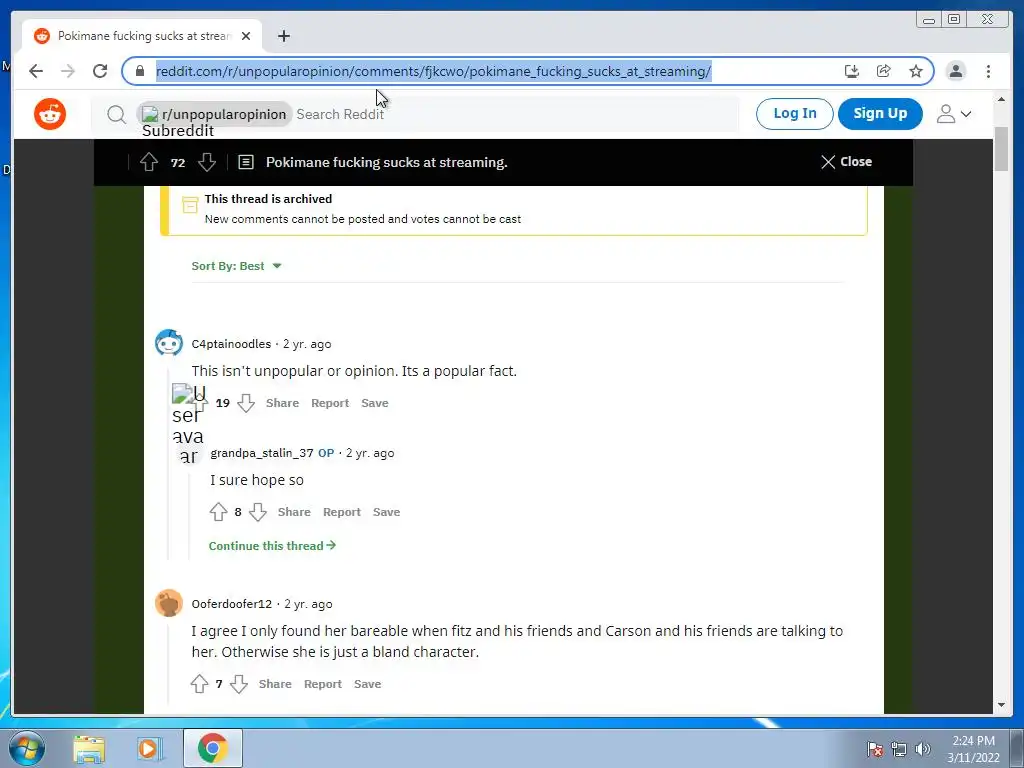Click the page's vertical scrollbar thumb

(1001, 149)
